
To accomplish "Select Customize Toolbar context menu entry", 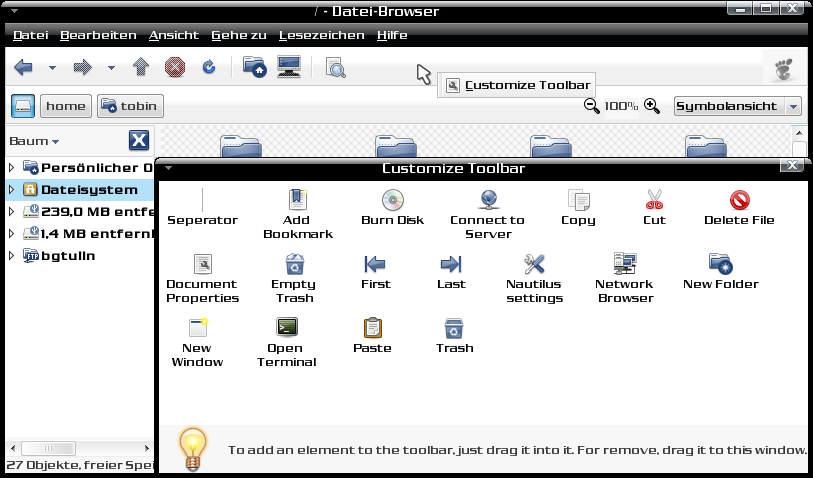I will pyautogui.click(x=516, y=86).
